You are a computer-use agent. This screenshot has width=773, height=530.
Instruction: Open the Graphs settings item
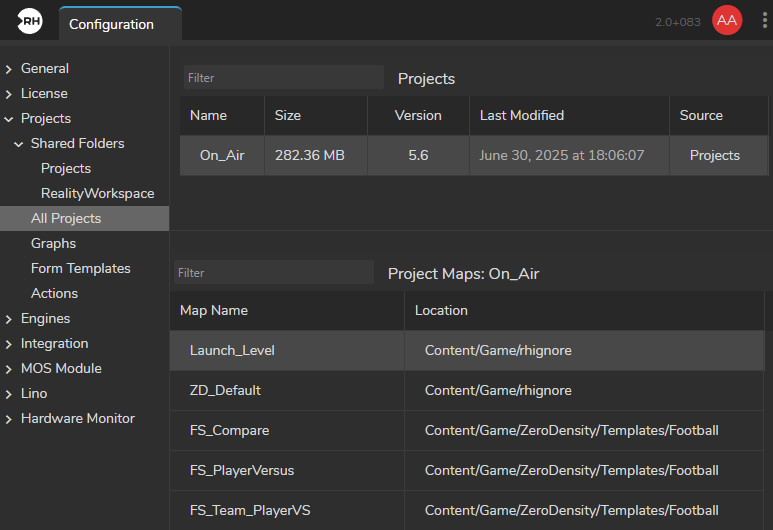53,243
